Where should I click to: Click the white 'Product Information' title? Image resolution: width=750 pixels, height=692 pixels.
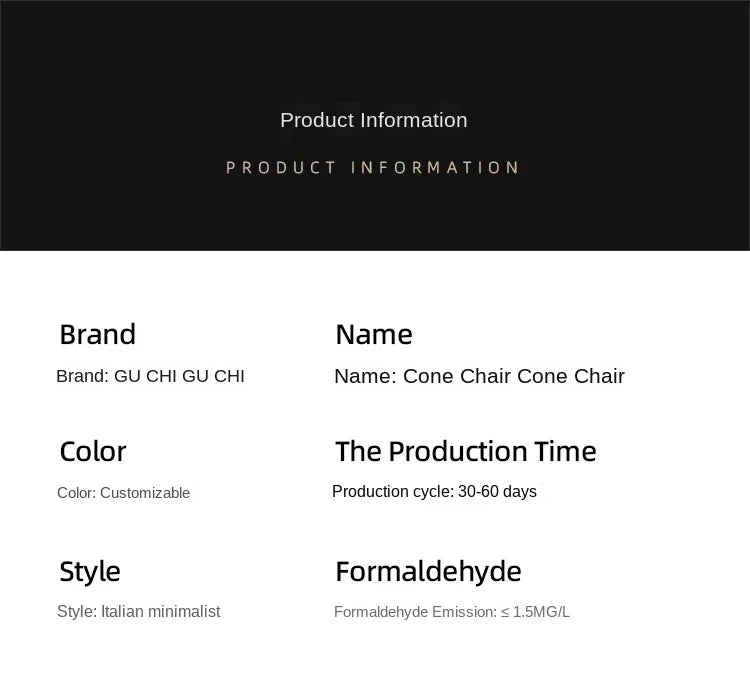click(x=374, y=120)
